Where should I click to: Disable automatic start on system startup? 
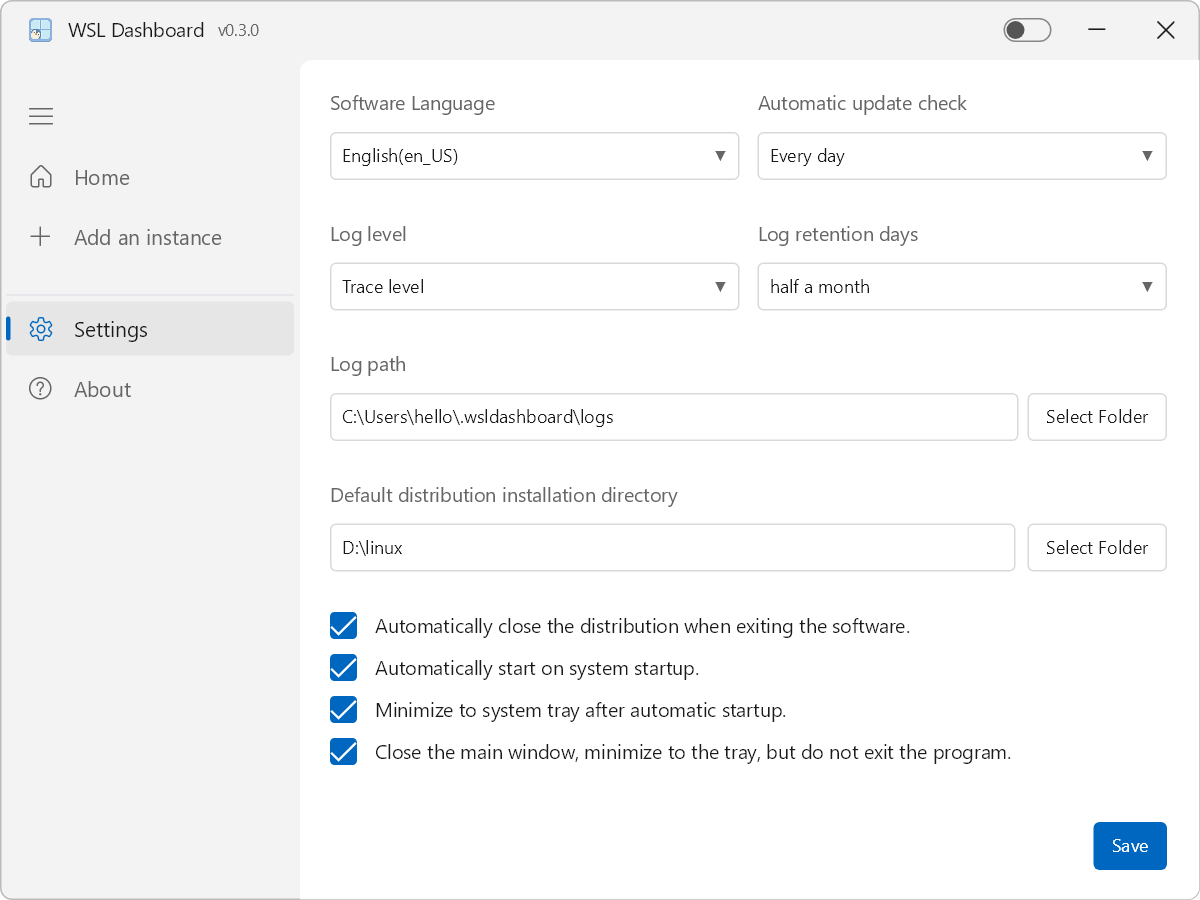click(344, 668)
